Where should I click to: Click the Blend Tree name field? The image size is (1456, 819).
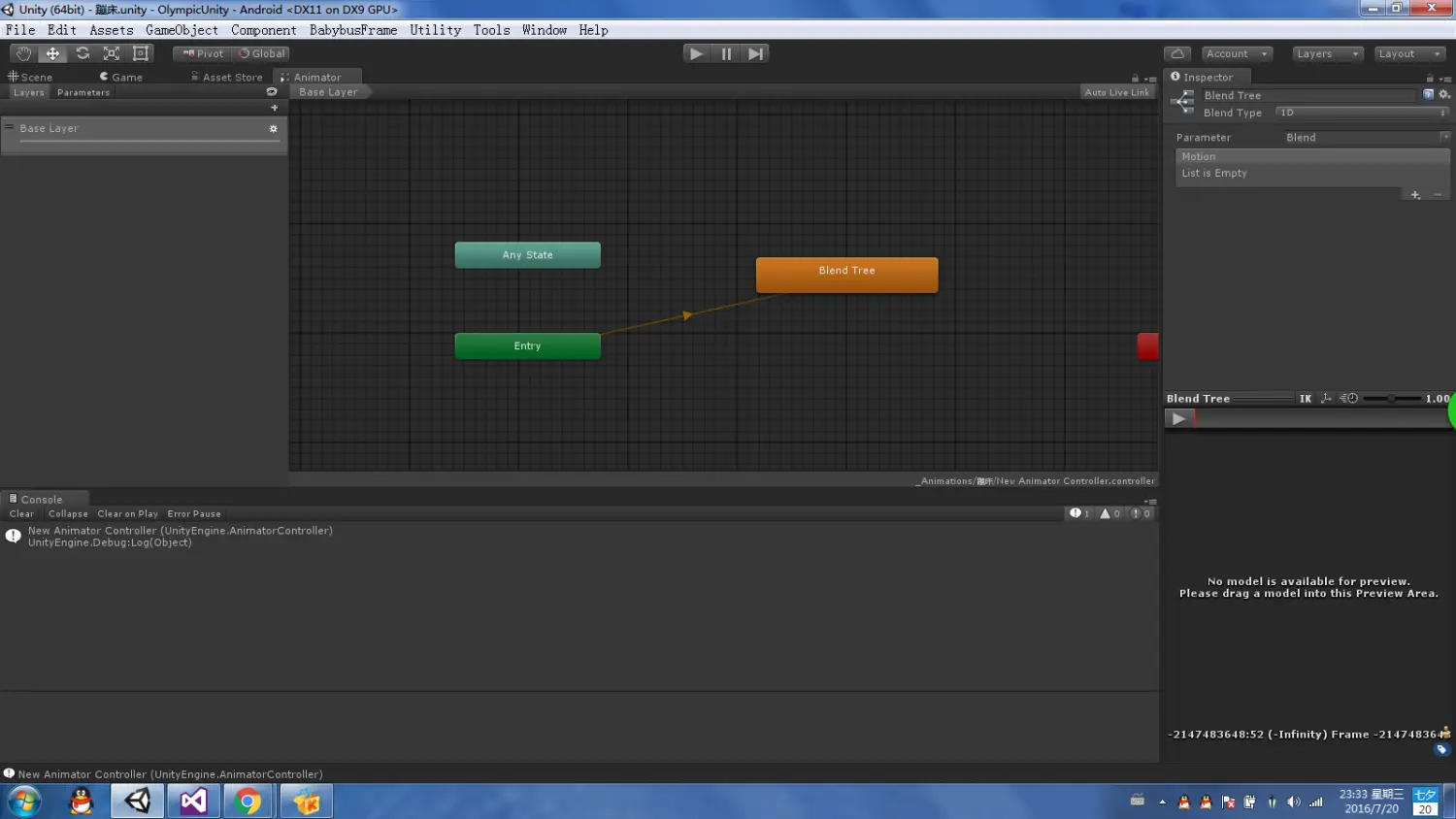tap(1308, 95)
